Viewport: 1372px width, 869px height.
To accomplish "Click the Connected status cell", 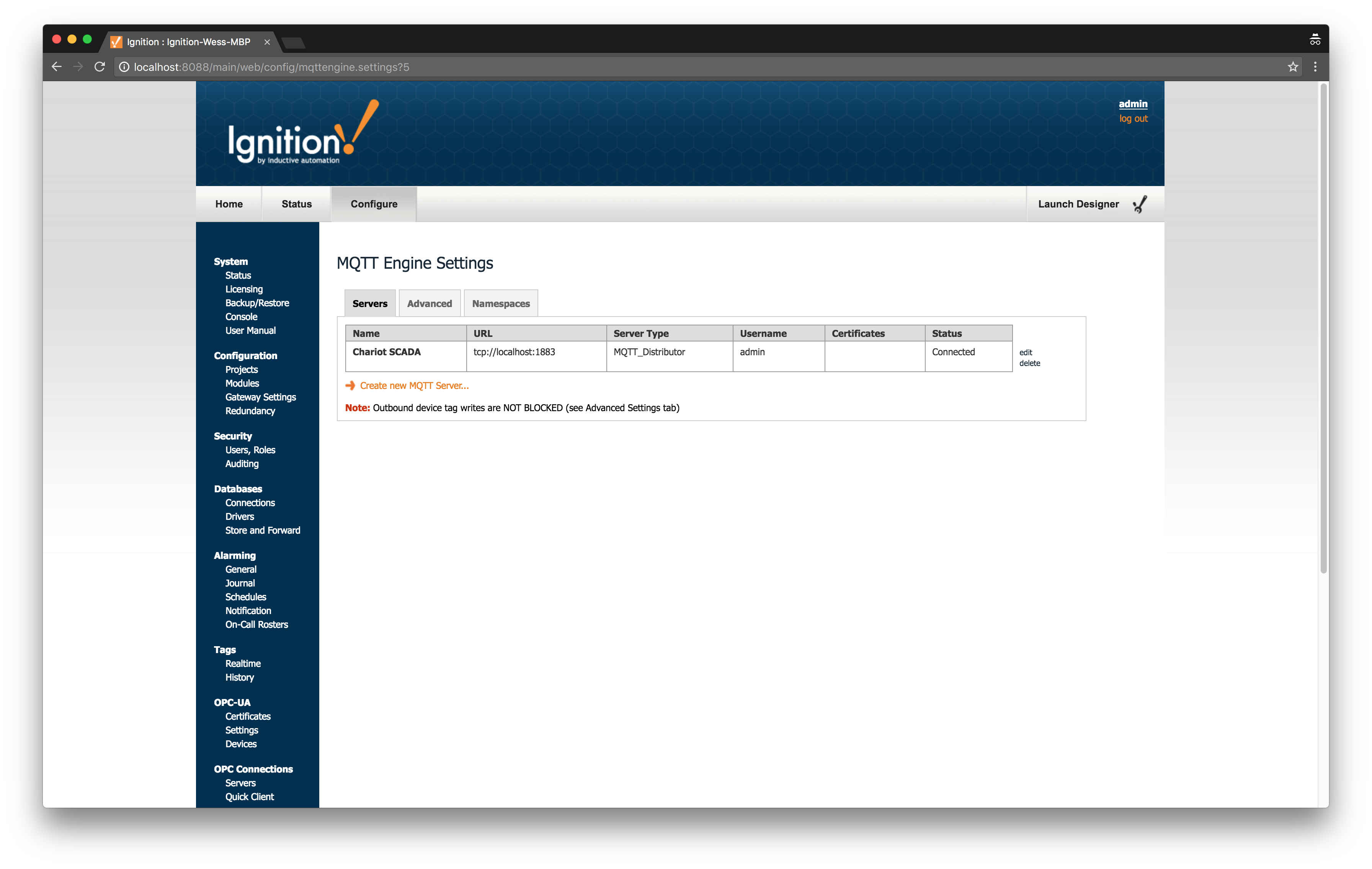I will click(969, 357).
